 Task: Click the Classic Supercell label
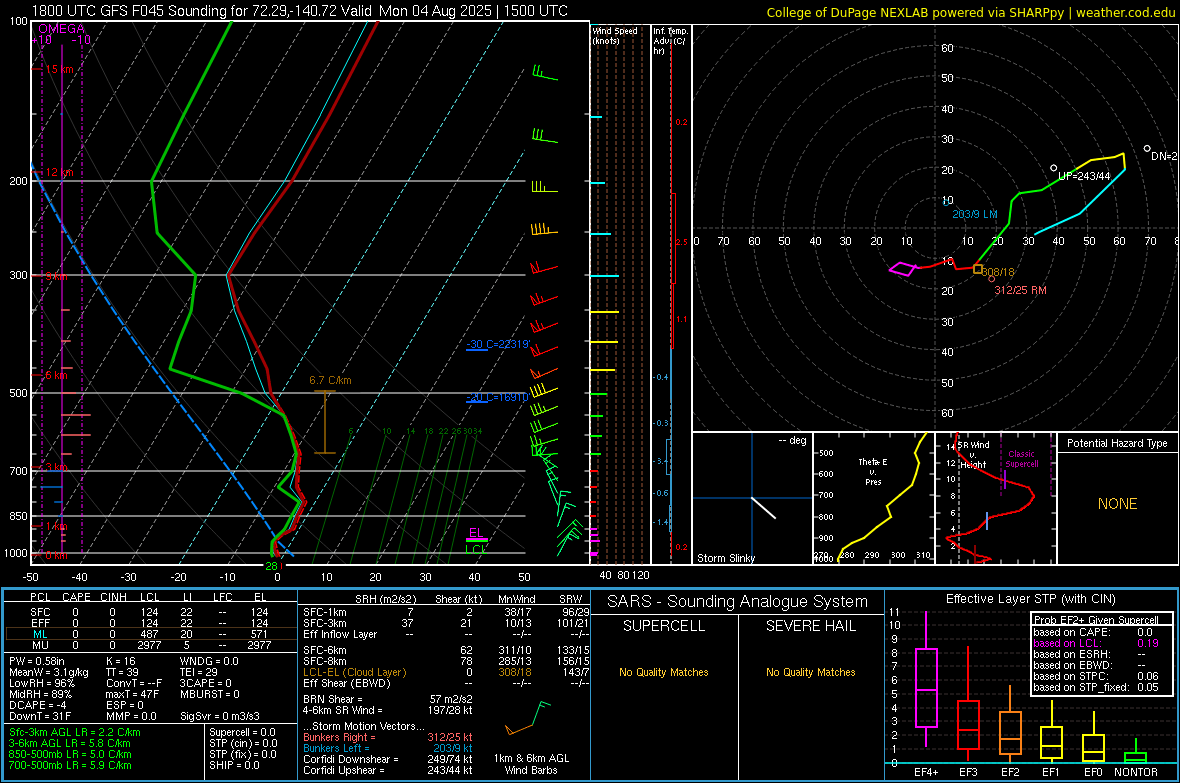coord(1021,459)
